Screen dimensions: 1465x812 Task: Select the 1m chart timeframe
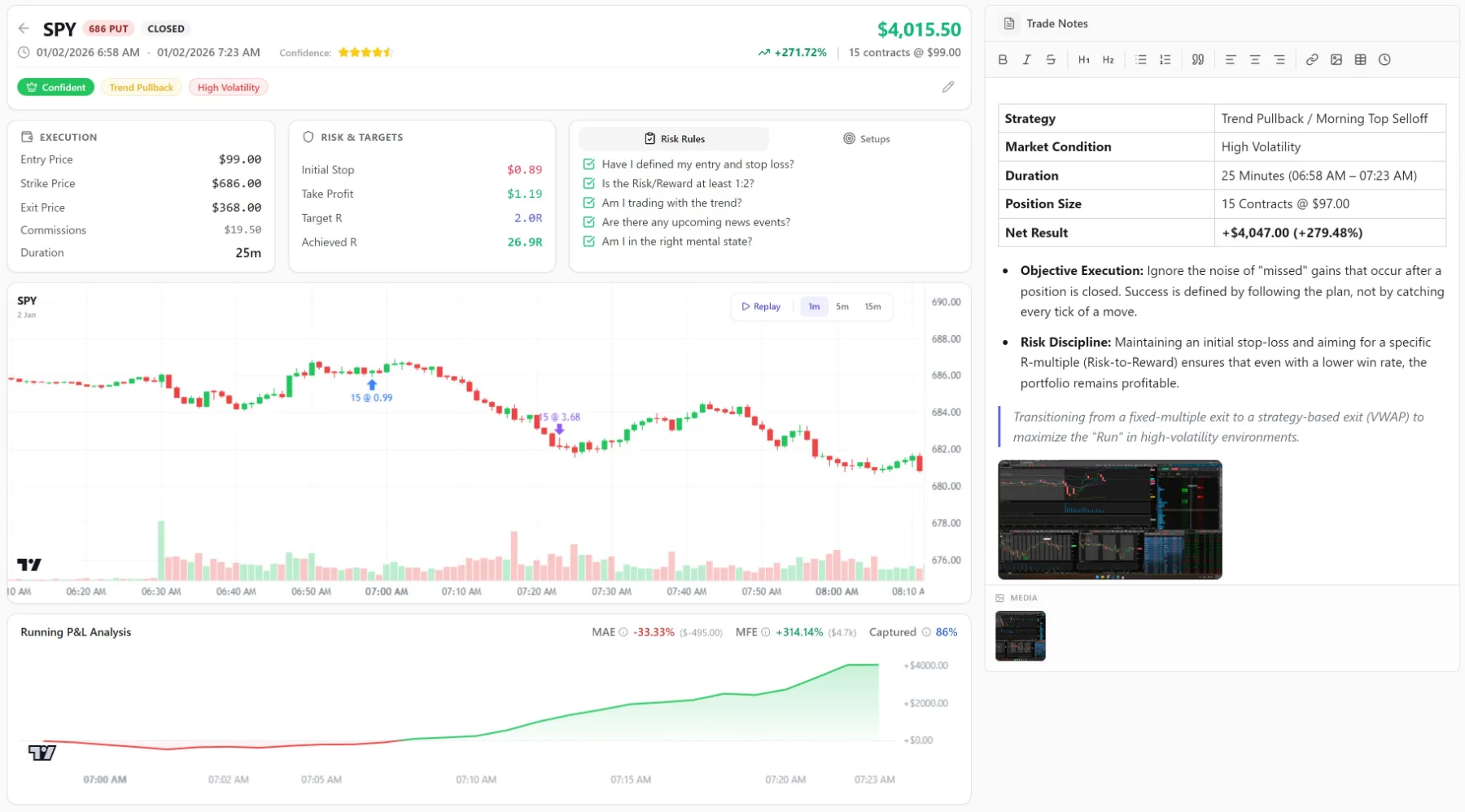click(x=814, y=307)
